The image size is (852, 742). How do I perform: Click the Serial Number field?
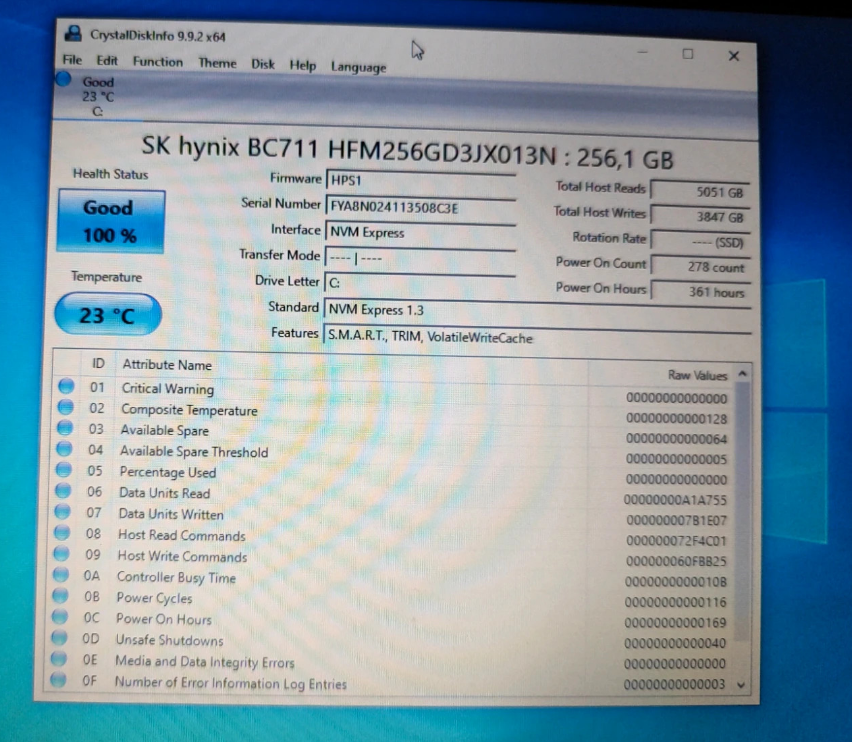[421, 207]
